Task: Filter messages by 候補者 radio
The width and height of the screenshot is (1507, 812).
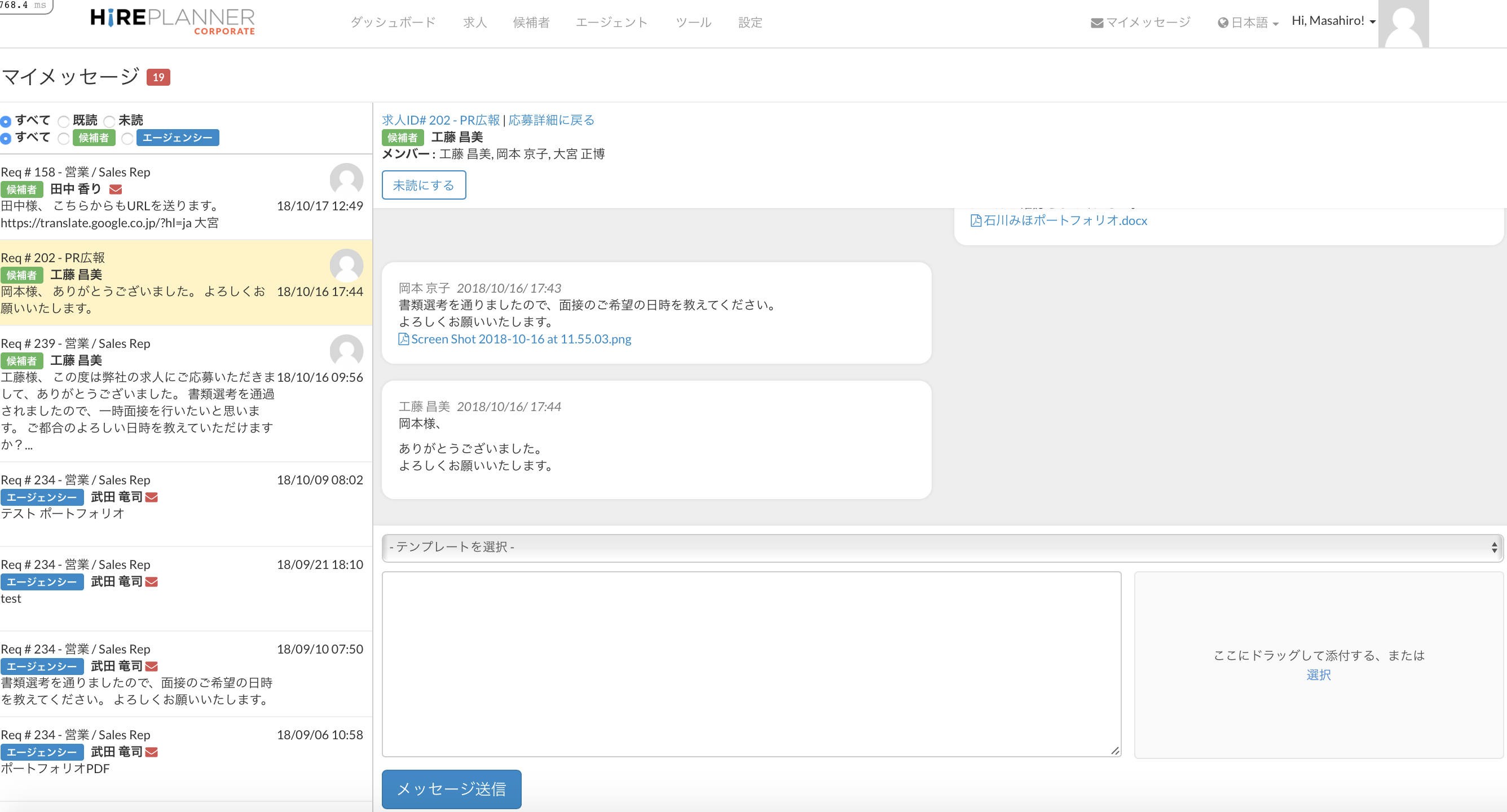Action: (64, 138)
